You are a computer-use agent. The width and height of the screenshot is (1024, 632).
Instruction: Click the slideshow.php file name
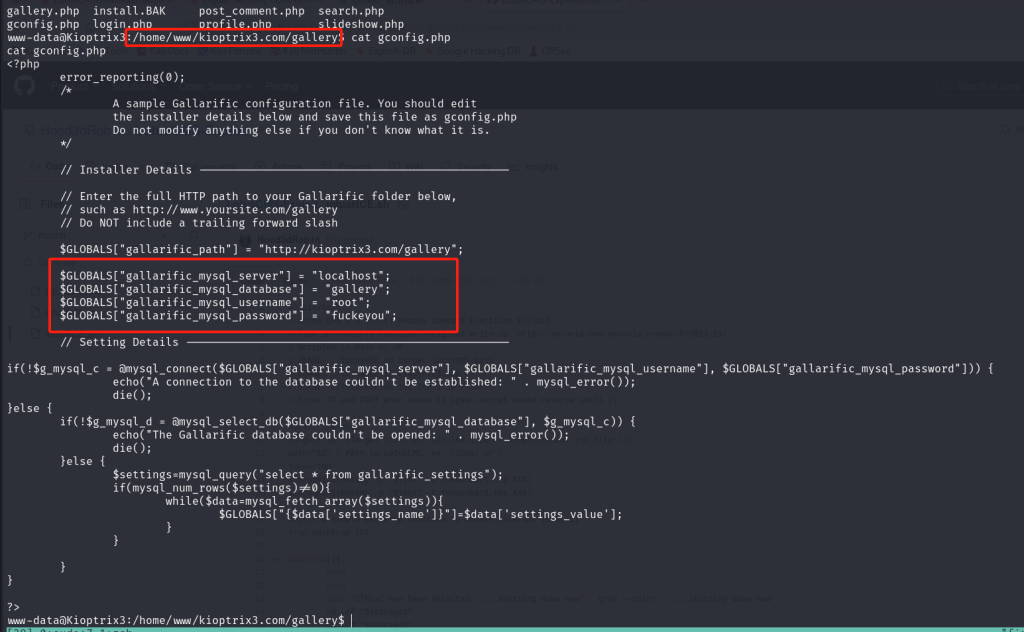click(x=360, y=24)
